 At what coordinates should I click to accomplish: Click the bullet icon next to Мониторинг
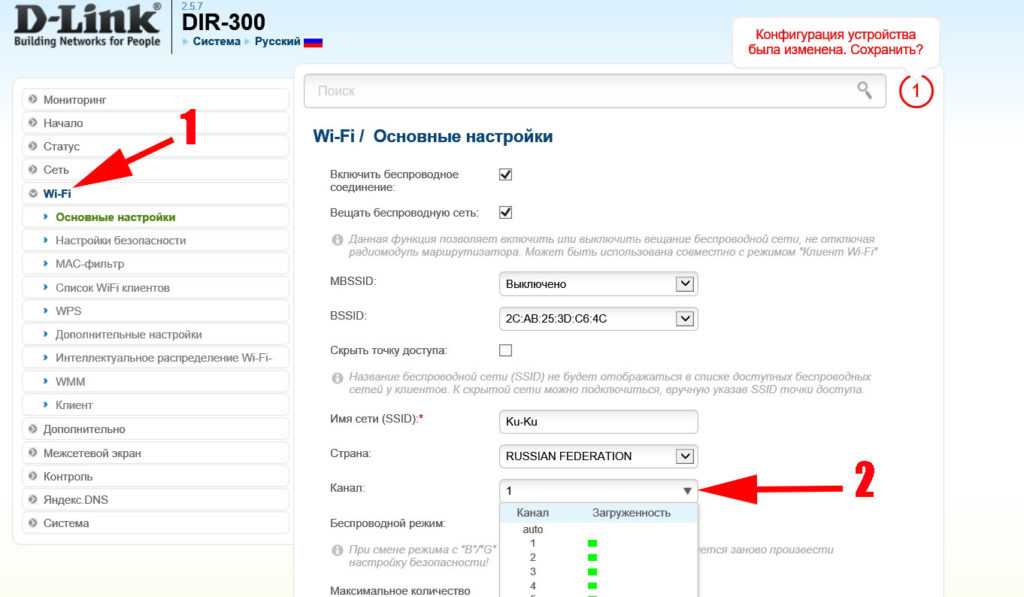[x=33, y=100]
